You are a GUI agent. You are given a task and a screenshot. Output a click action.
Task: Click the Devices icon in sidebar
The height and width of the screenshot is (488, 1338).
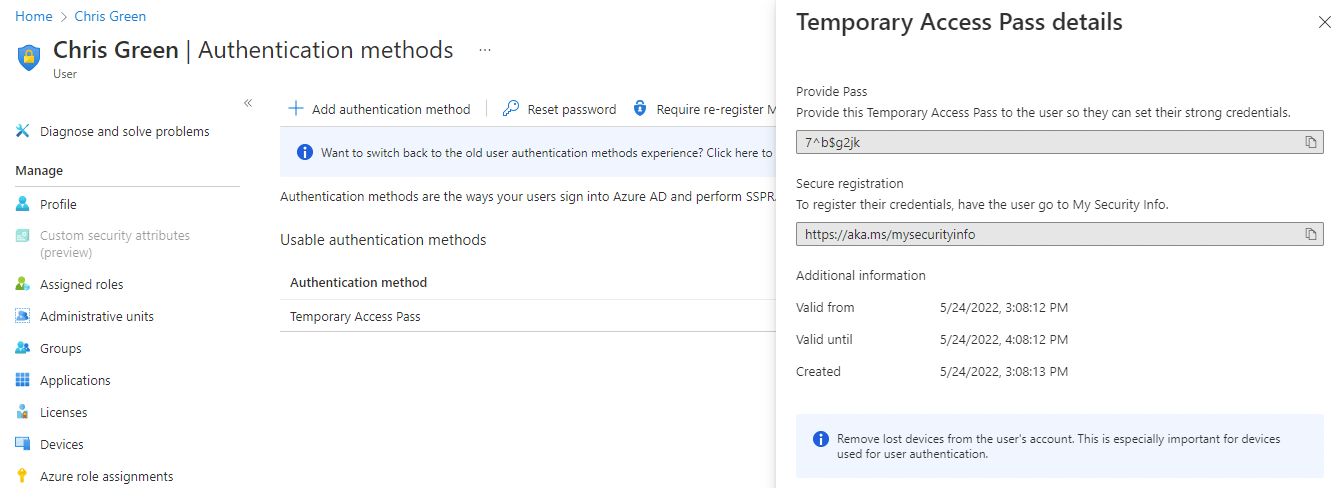(x=23, y=445)
